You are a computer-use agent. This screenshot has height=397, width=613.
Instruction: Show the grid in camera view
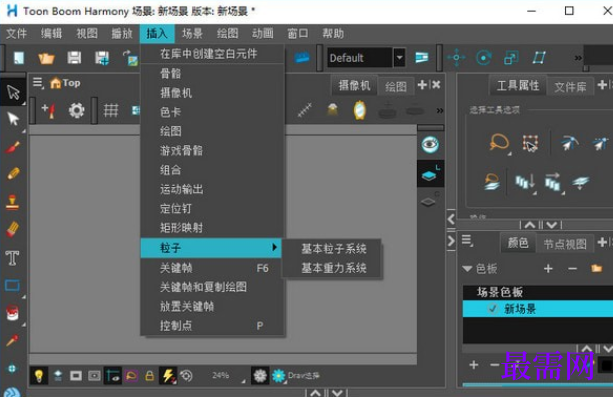111,111
